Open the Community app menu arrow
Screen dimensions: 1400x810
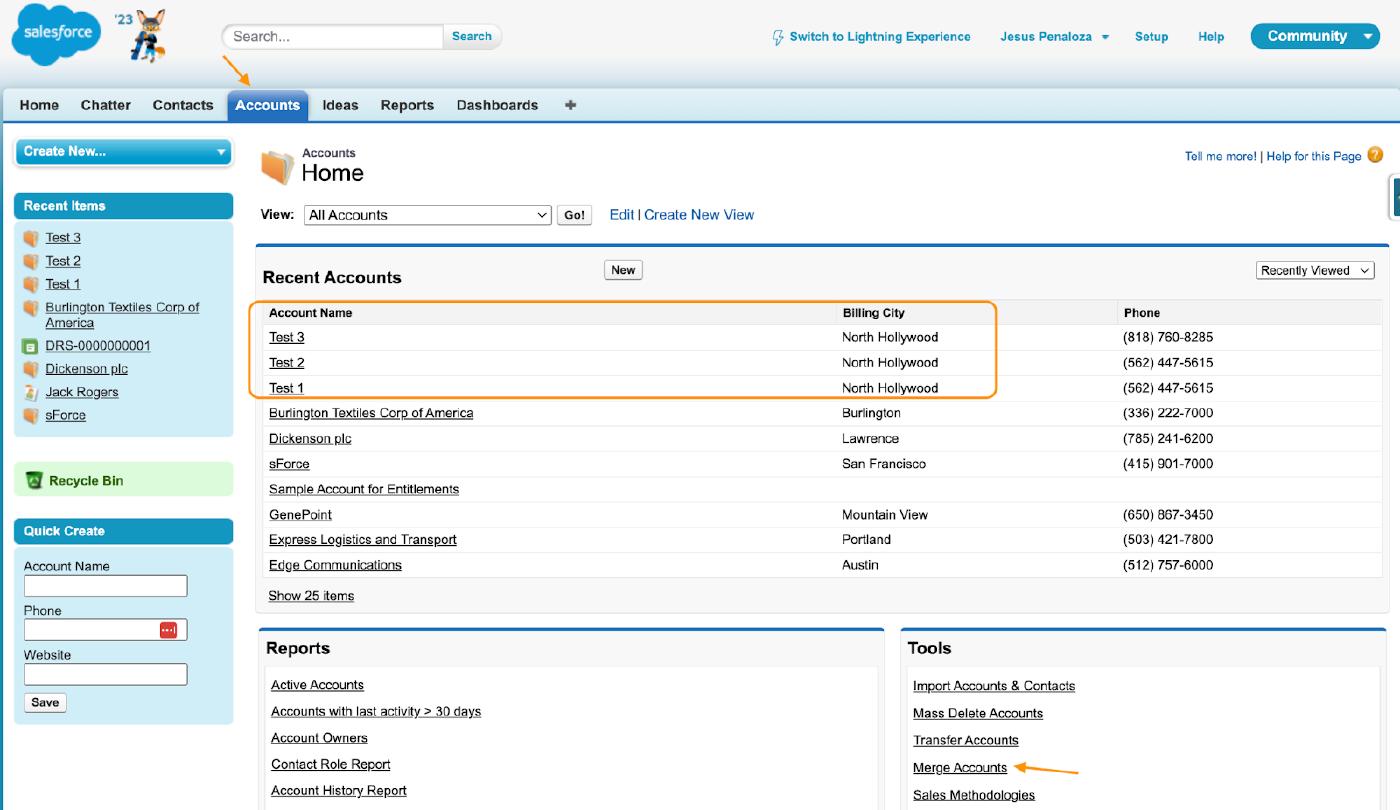coord(1368,36)
